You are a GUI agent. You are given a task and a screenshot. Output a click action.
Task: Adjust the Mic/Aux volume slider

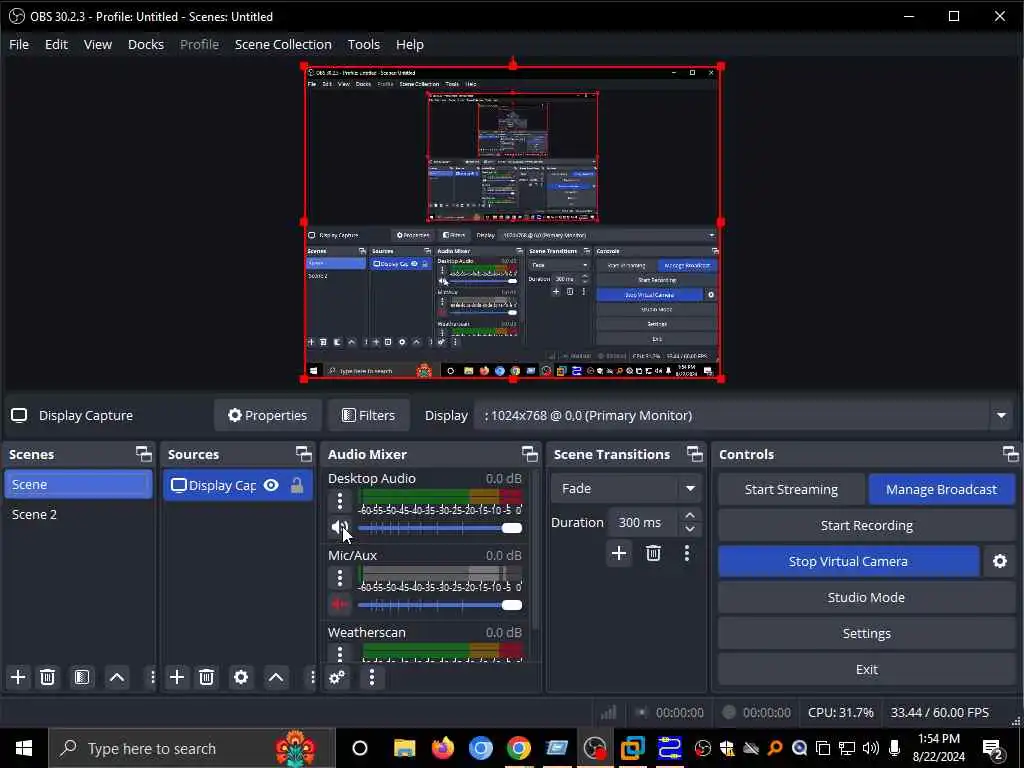[440, 605]
